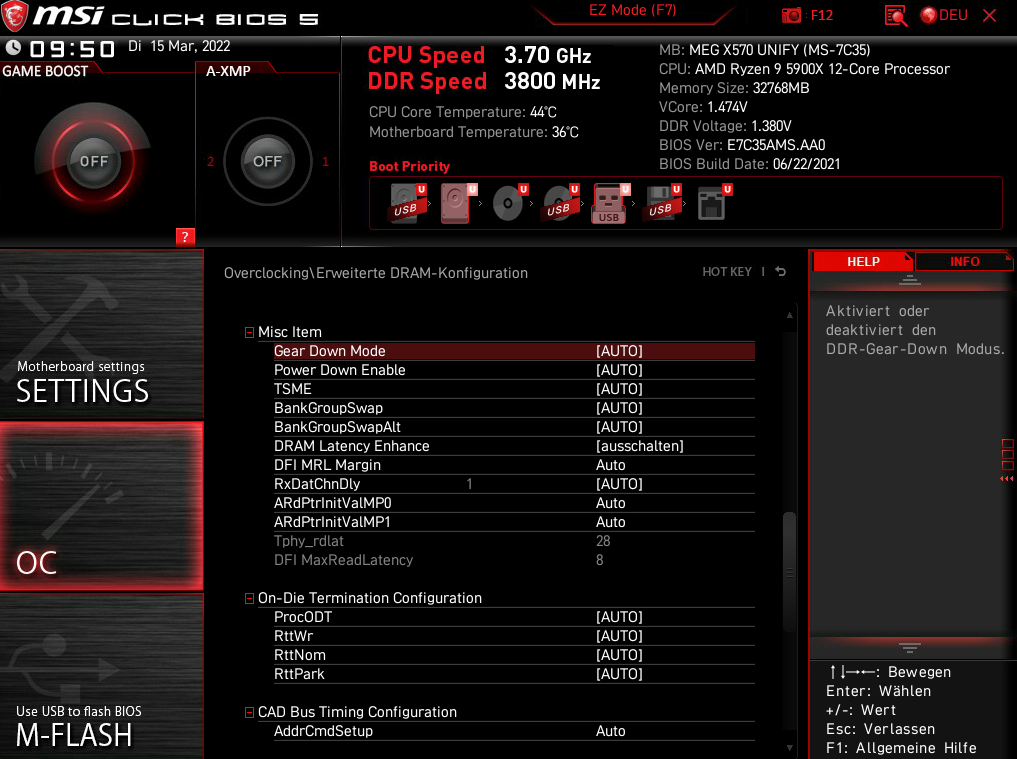Switch to the HELP tab
This screenshot has width=1017, height=759.
pyautogui.click(x=863, y=261)
